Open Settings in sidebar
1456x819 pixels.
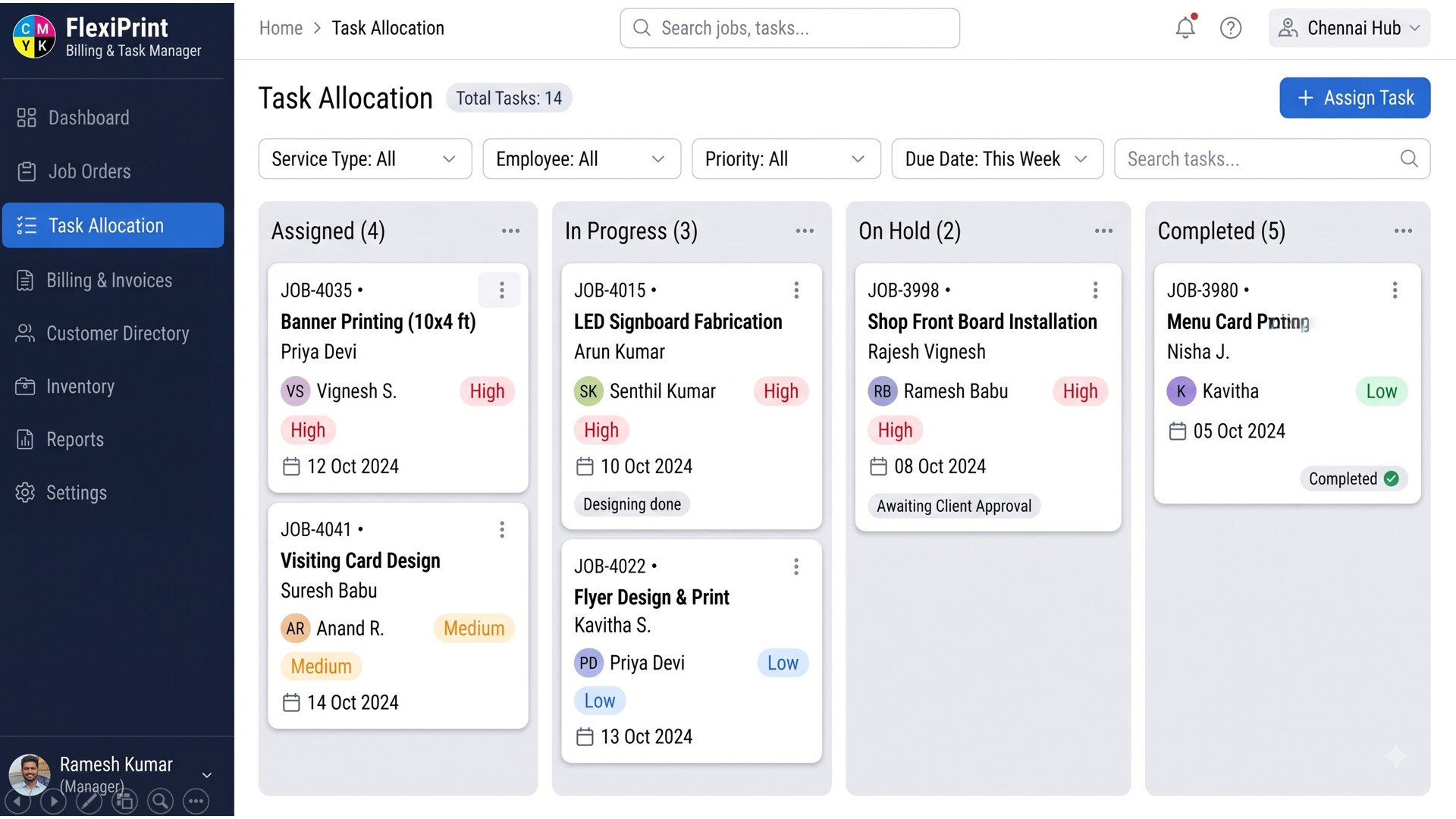click(113, 493)
